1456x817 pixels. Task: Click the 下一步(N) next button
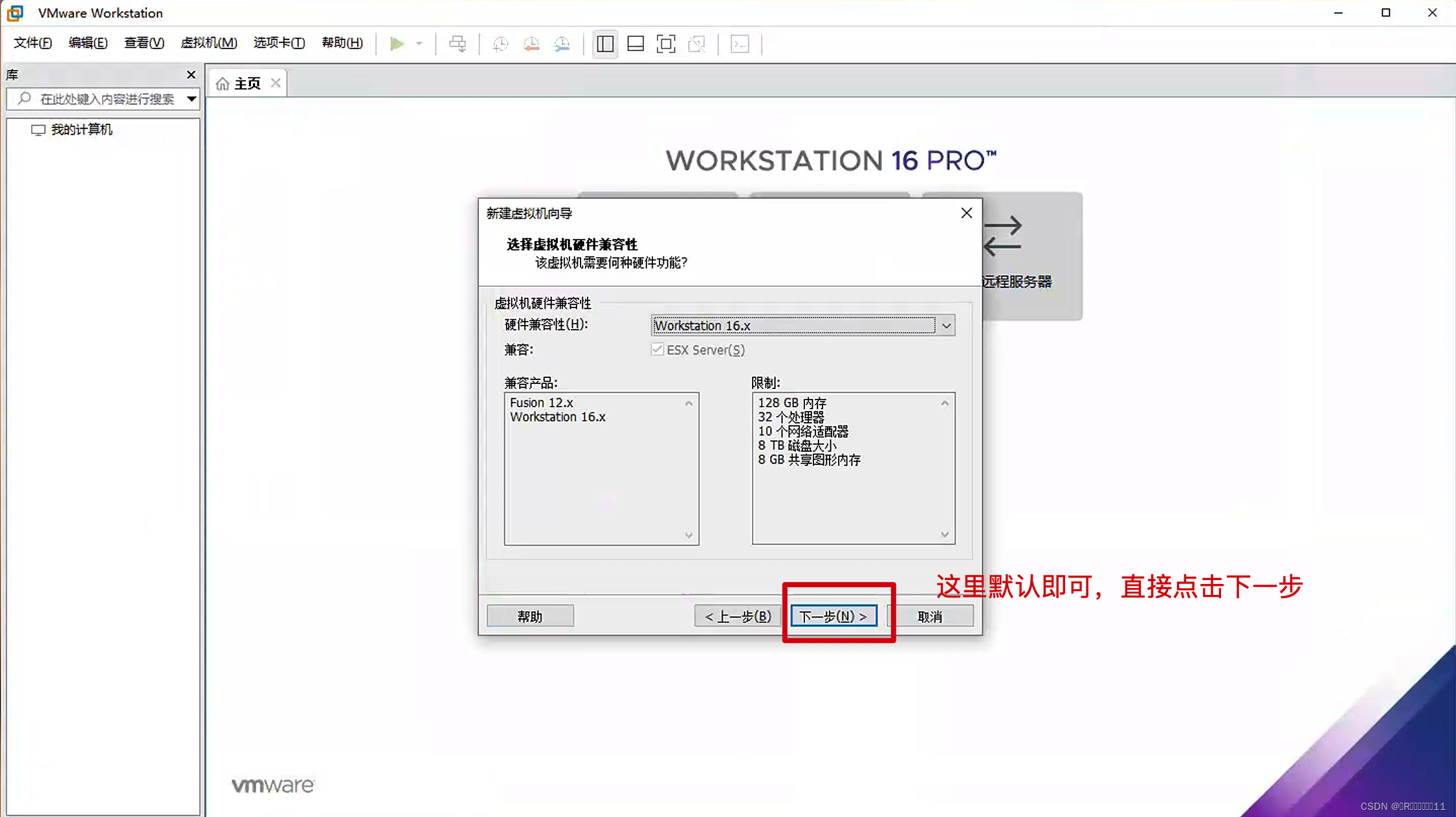(x=833, y=616)
